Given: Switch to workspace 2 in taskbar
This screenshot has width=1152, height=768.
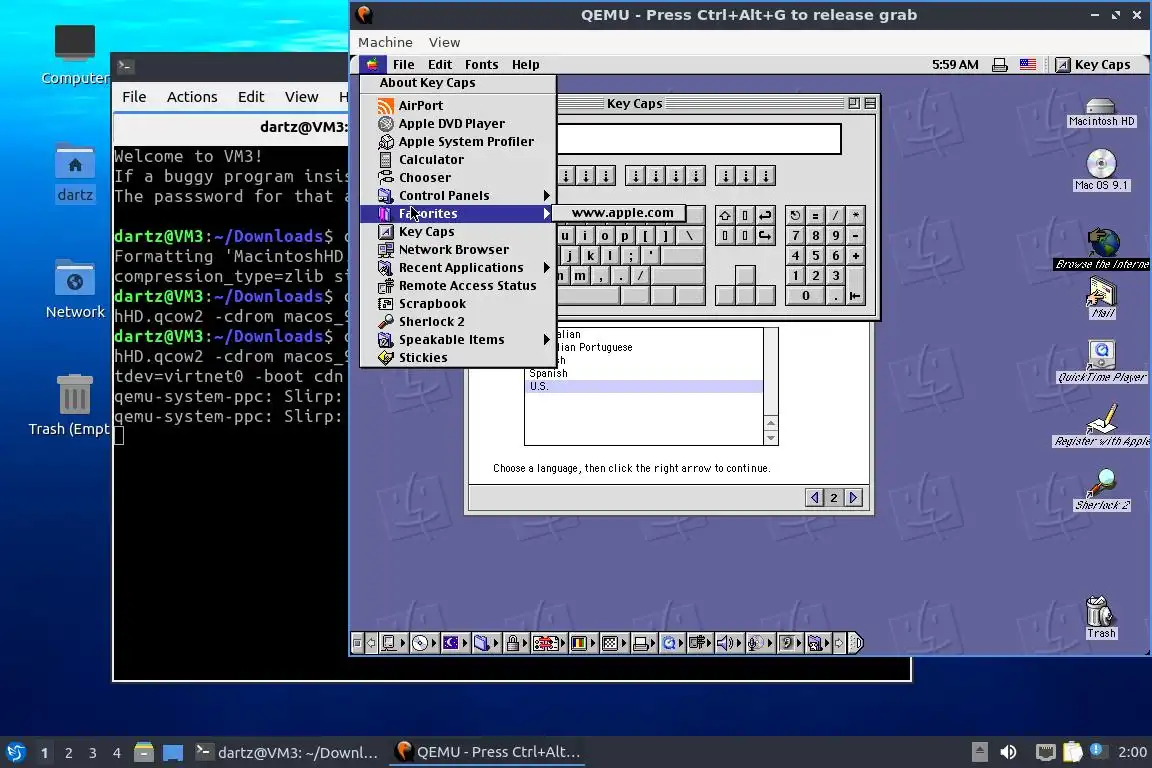Looking at the screenshot, I should [68, 753].
